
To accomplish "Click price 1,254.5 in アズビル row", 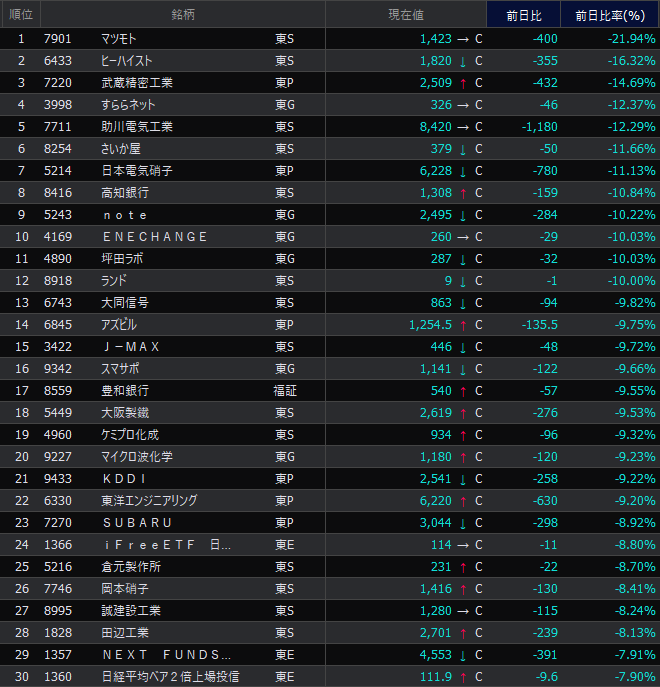I will coord(430,325).
